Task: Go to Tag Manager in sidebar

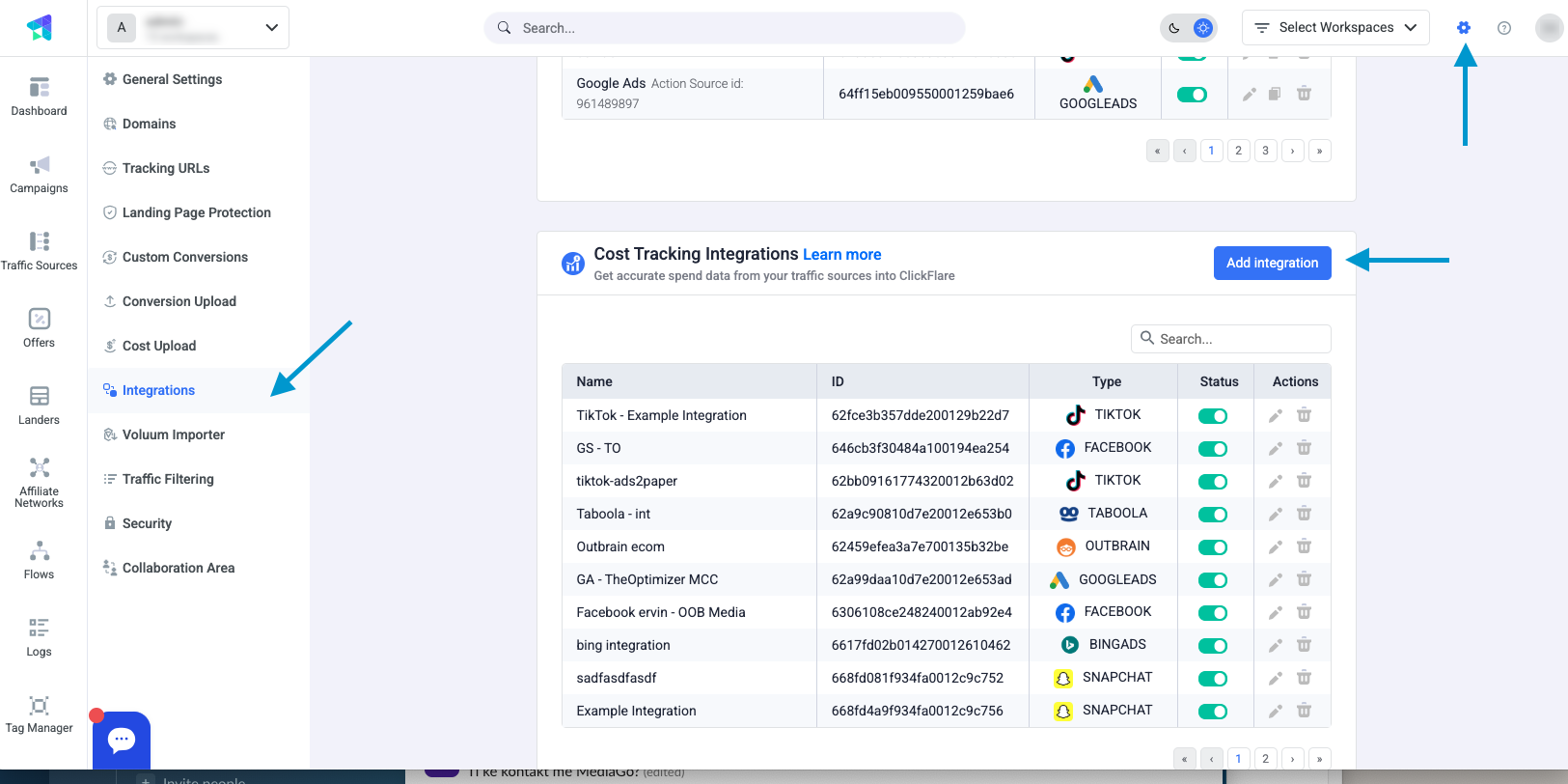Action: [39, 714]
